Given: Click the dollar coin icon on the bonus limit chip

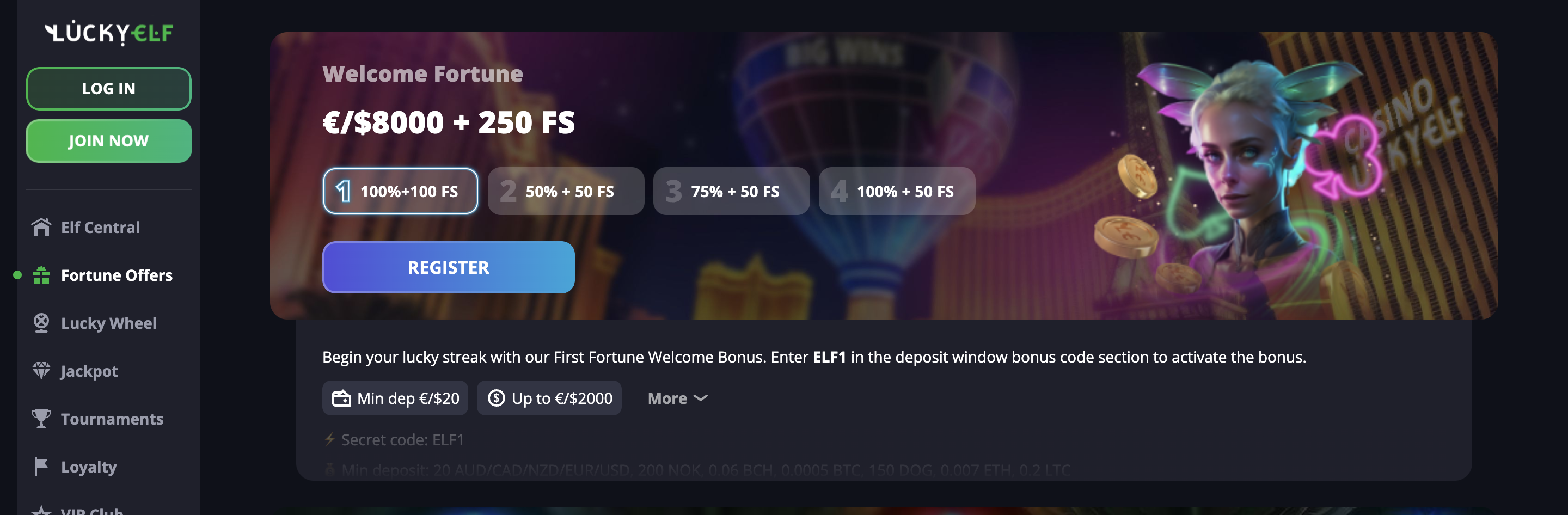Looking at the screenshot, I should click(x=496, y=397).
